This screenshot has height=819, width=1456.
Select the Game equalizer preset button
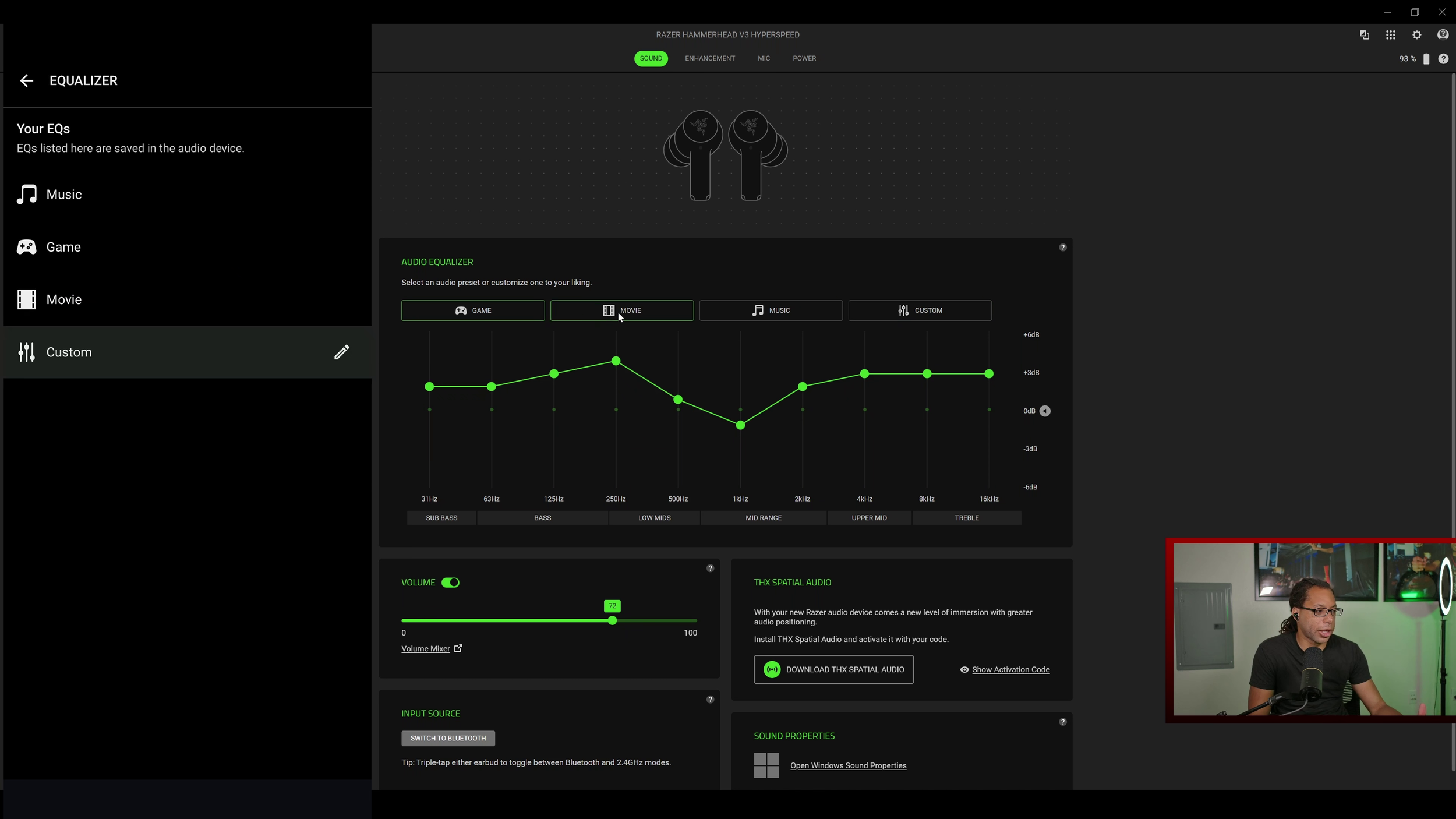coord(473,310)
